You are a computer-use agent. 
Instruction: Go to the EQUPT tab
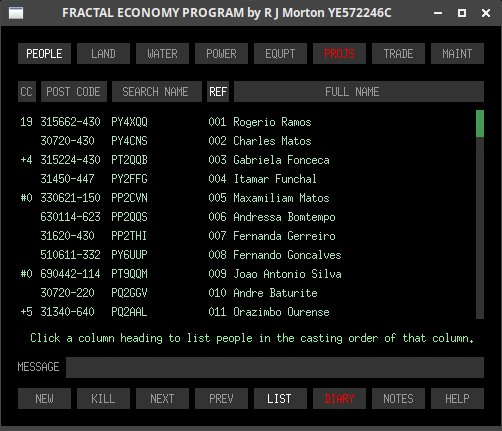coord(280,54)
